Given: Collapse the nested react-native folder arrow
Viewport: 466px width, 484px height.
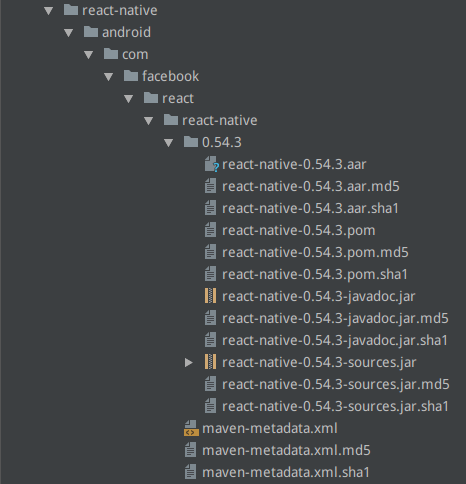Looking at the screenshot, I should tap(149, 121).
